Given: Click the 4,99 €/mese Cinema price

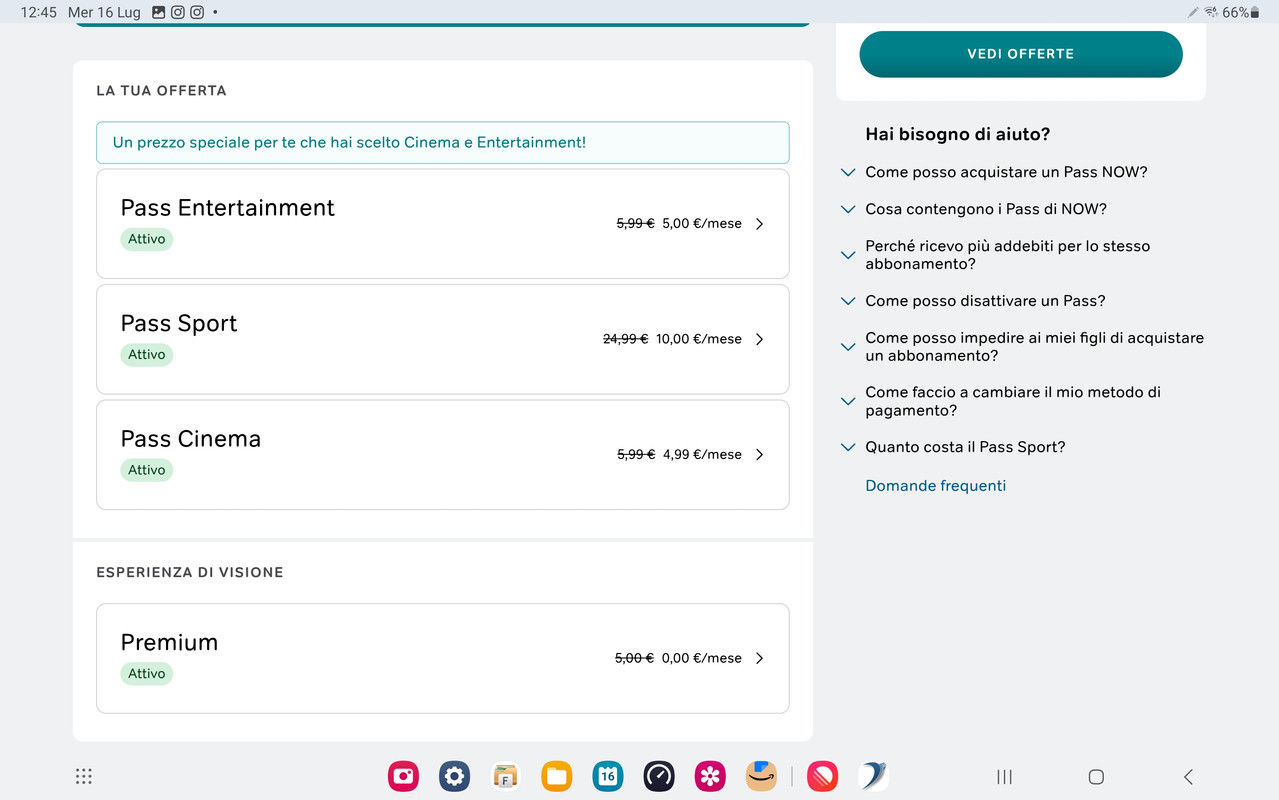Looking at the screenshot, I should click(x=702, y=454).
